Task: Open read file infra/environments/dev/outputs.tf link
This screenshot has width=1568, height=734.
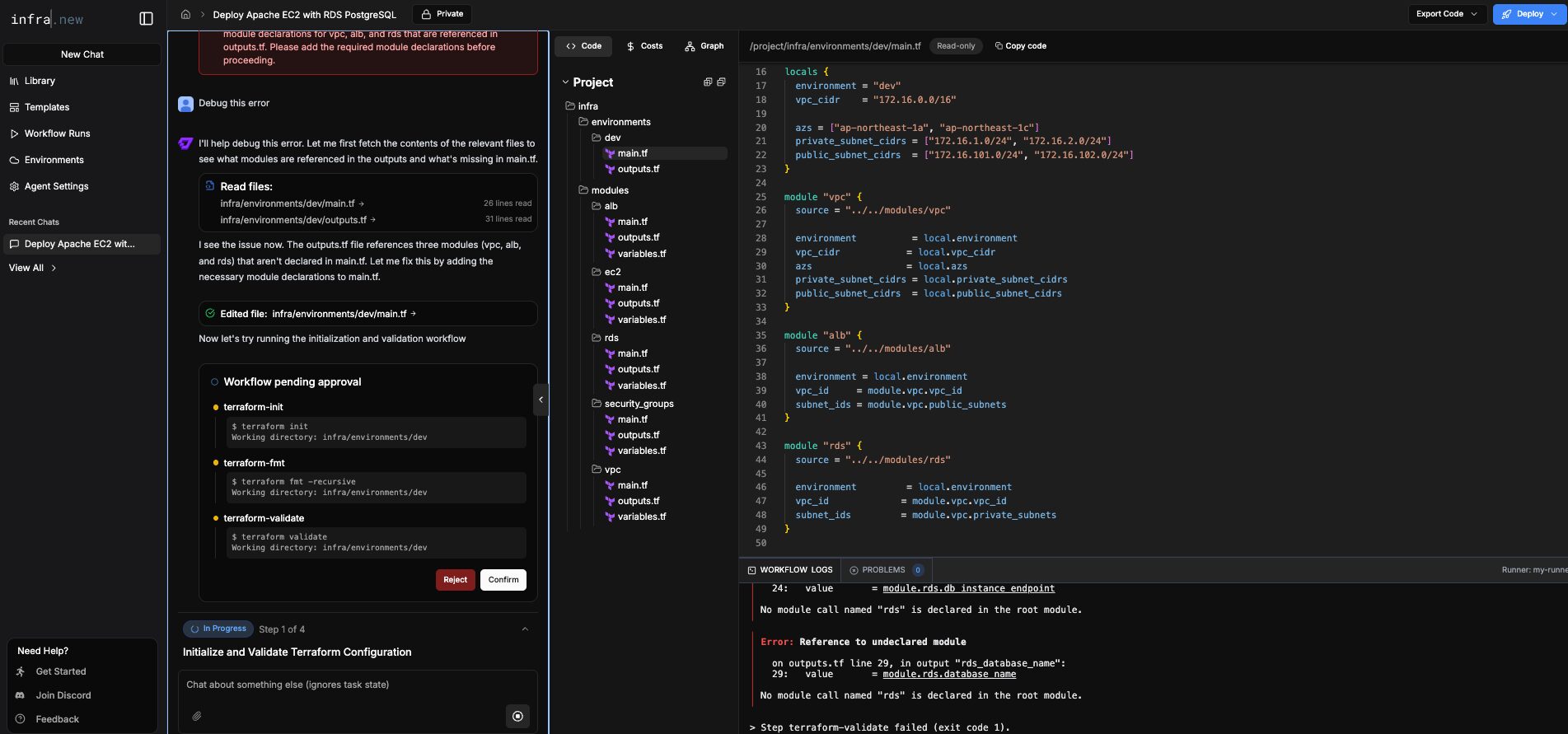Action: [297, 220]
